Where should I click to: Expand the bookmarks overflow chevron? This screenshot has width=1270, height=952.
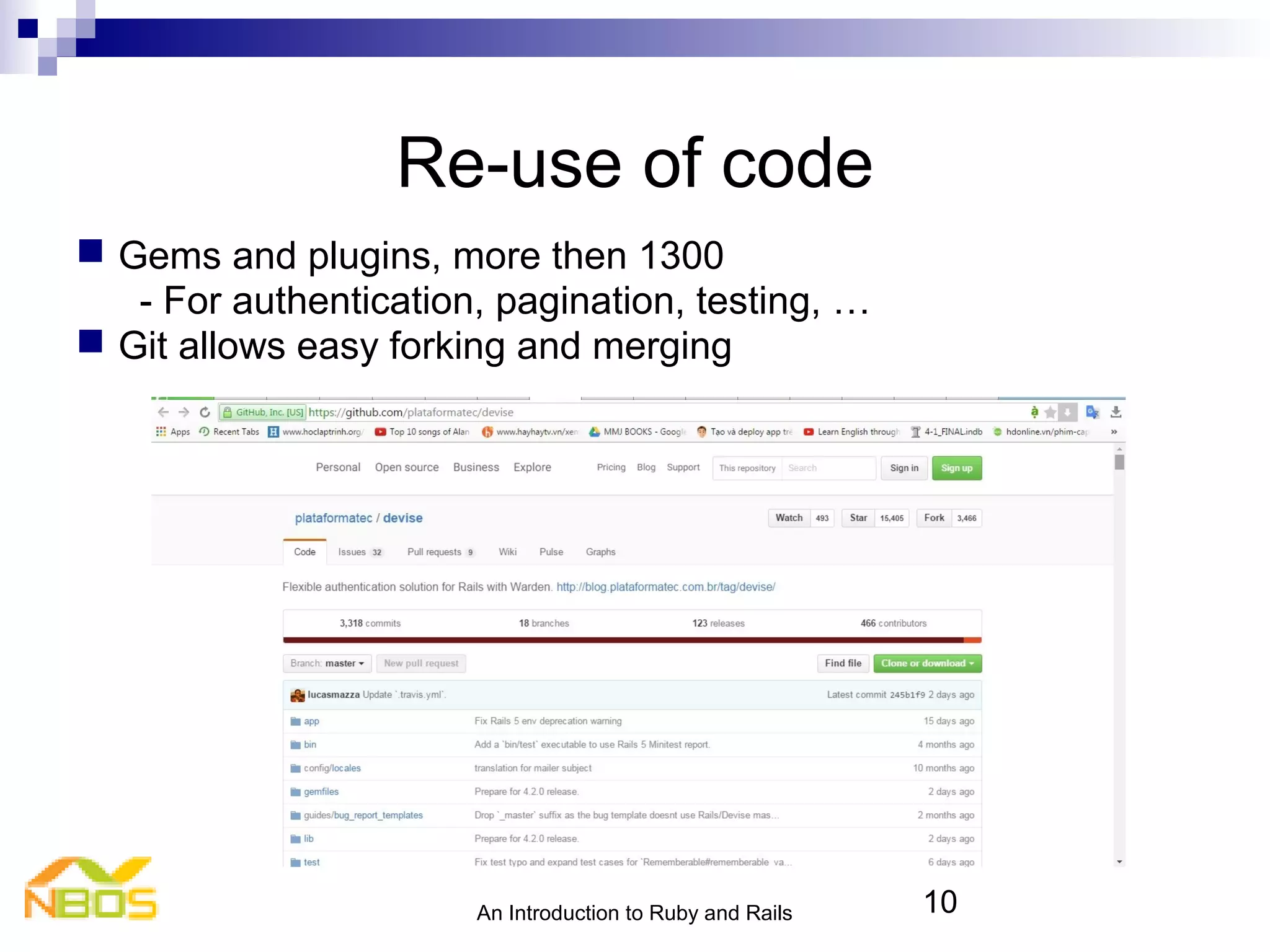click(1114, 432)
